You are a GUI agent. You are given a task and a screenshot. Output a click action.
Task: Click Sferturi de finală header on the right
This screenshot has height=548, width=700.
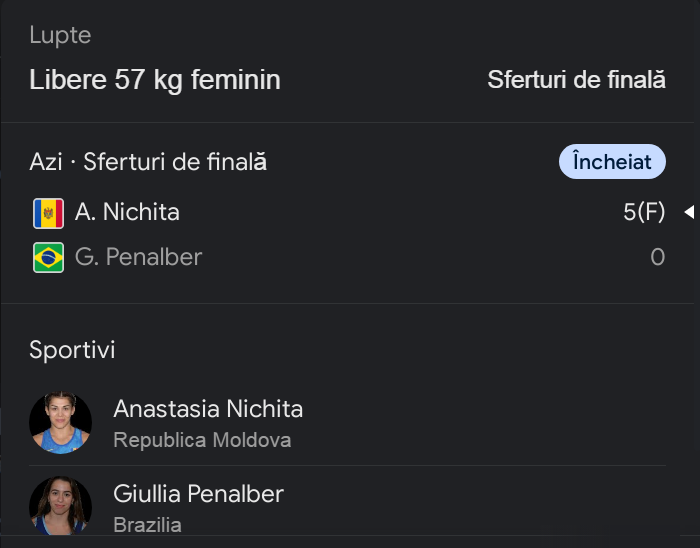pyautogui.click(x=576, y=80)
